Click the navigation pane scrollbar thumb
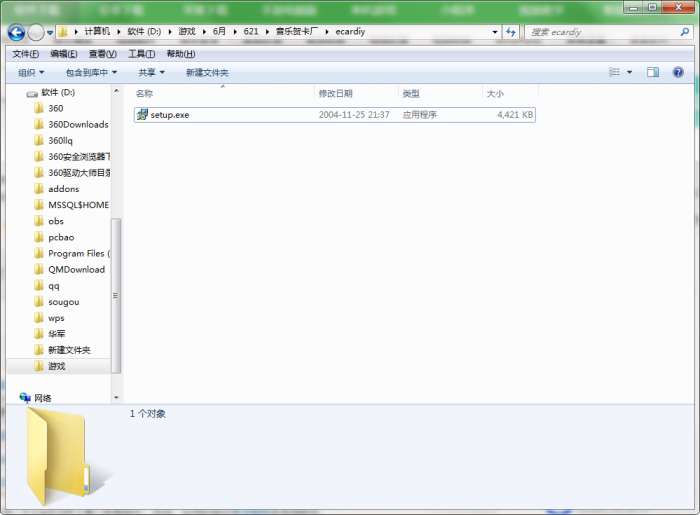Image resolution: width=700 pixels, height=515 pixels. click(116, 295)
